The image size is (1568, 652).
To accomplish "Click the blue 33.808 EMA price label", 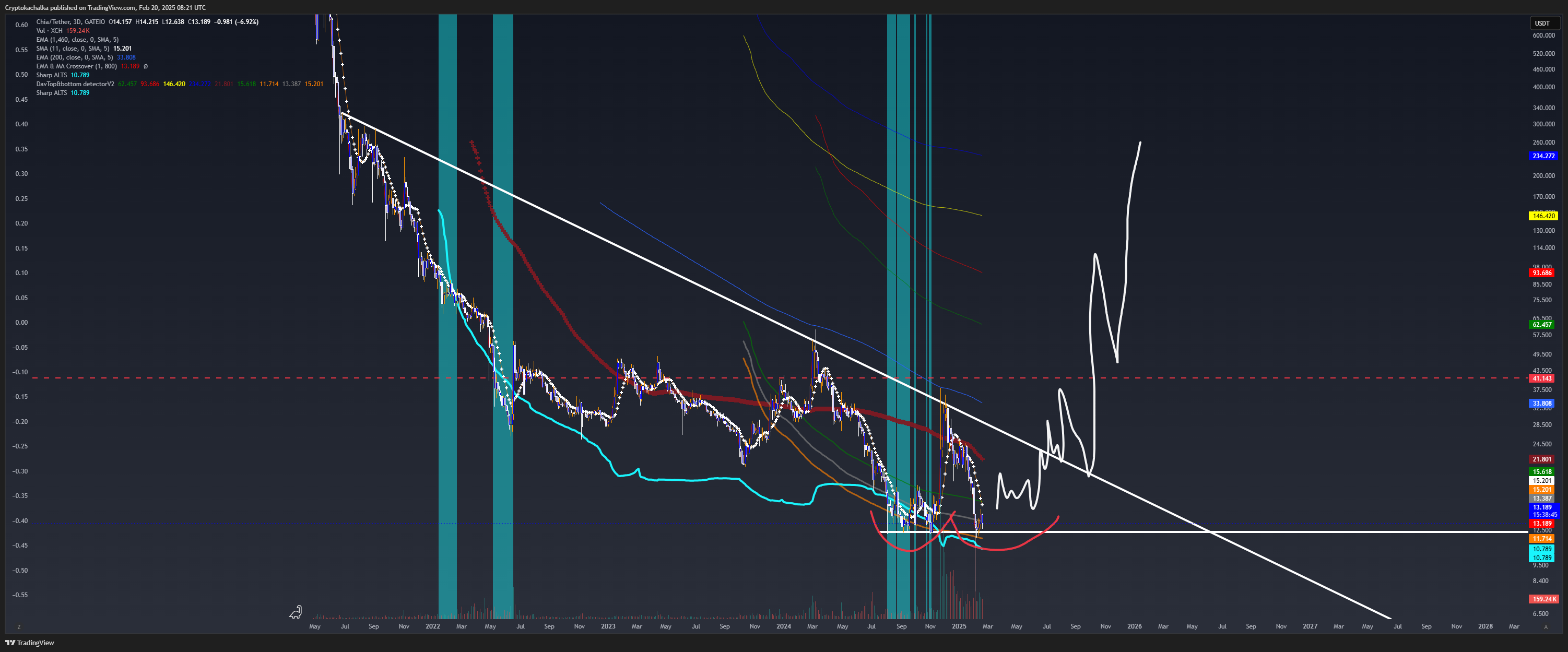I will [1542, 403].
